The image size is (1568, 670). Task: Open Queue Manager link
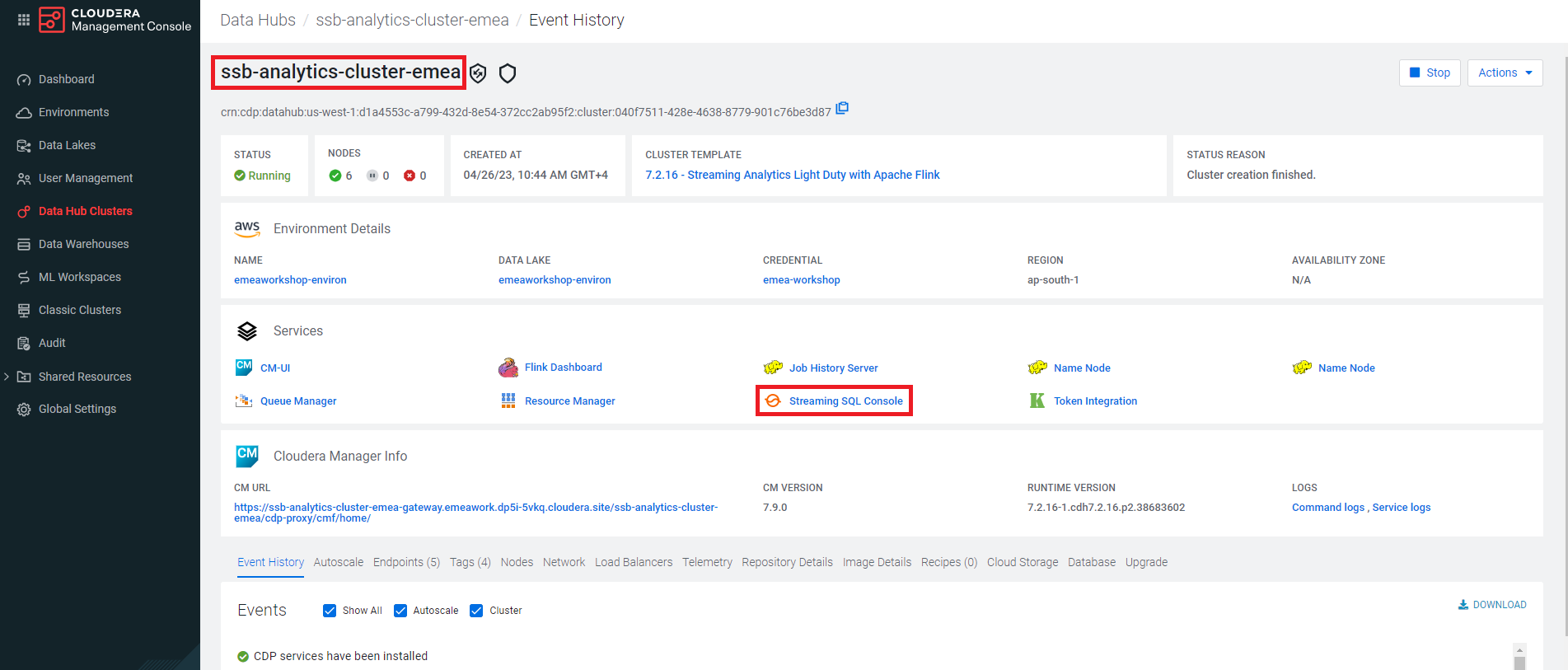(298, 401)
